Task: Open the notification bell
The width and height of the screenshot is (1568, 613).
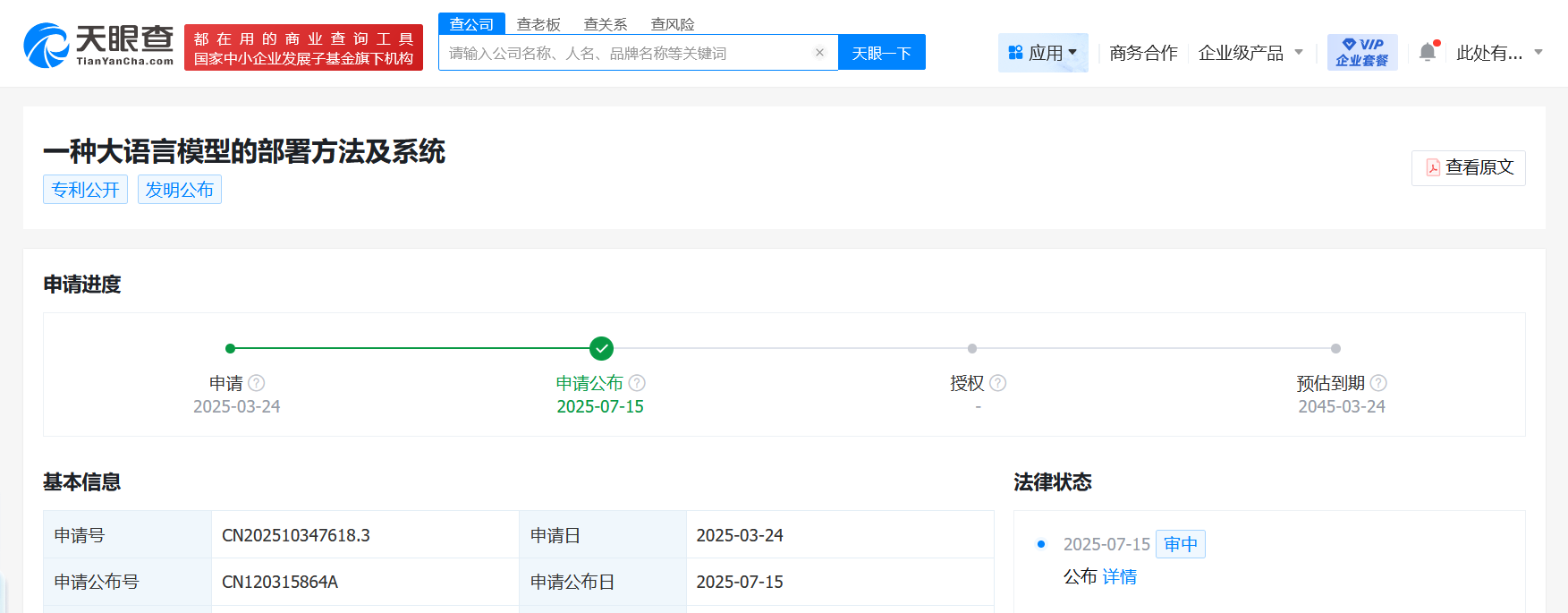Action: click(x=1428, y=52)
